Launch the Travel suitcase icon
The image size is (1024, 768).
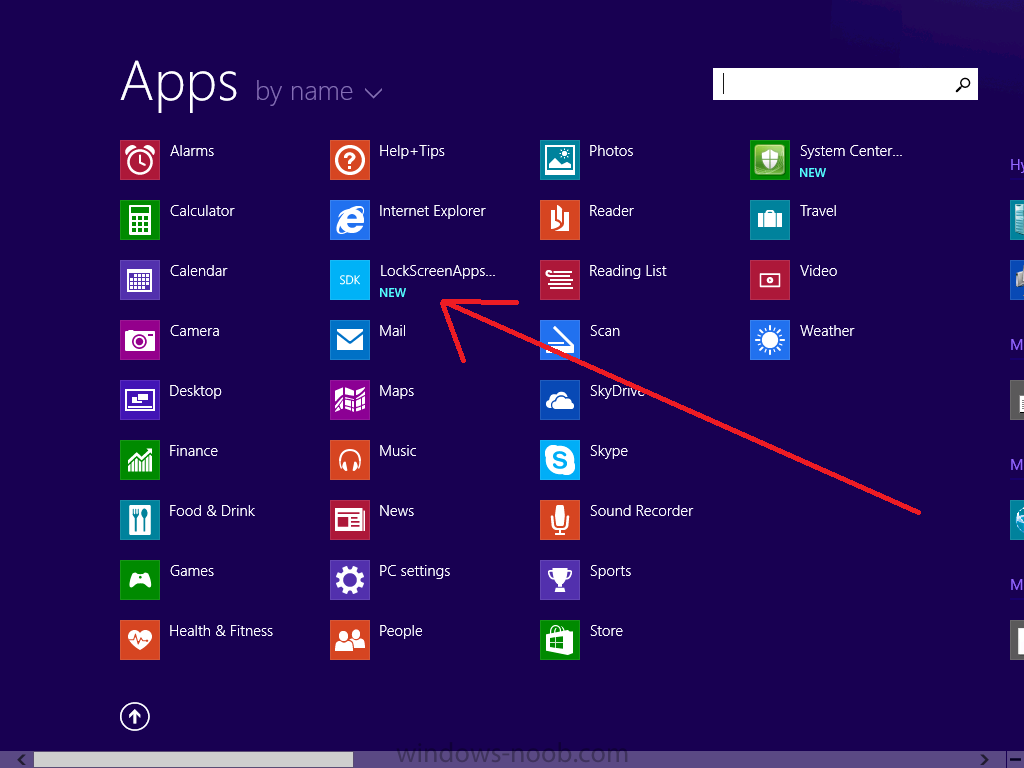(771, 220)
